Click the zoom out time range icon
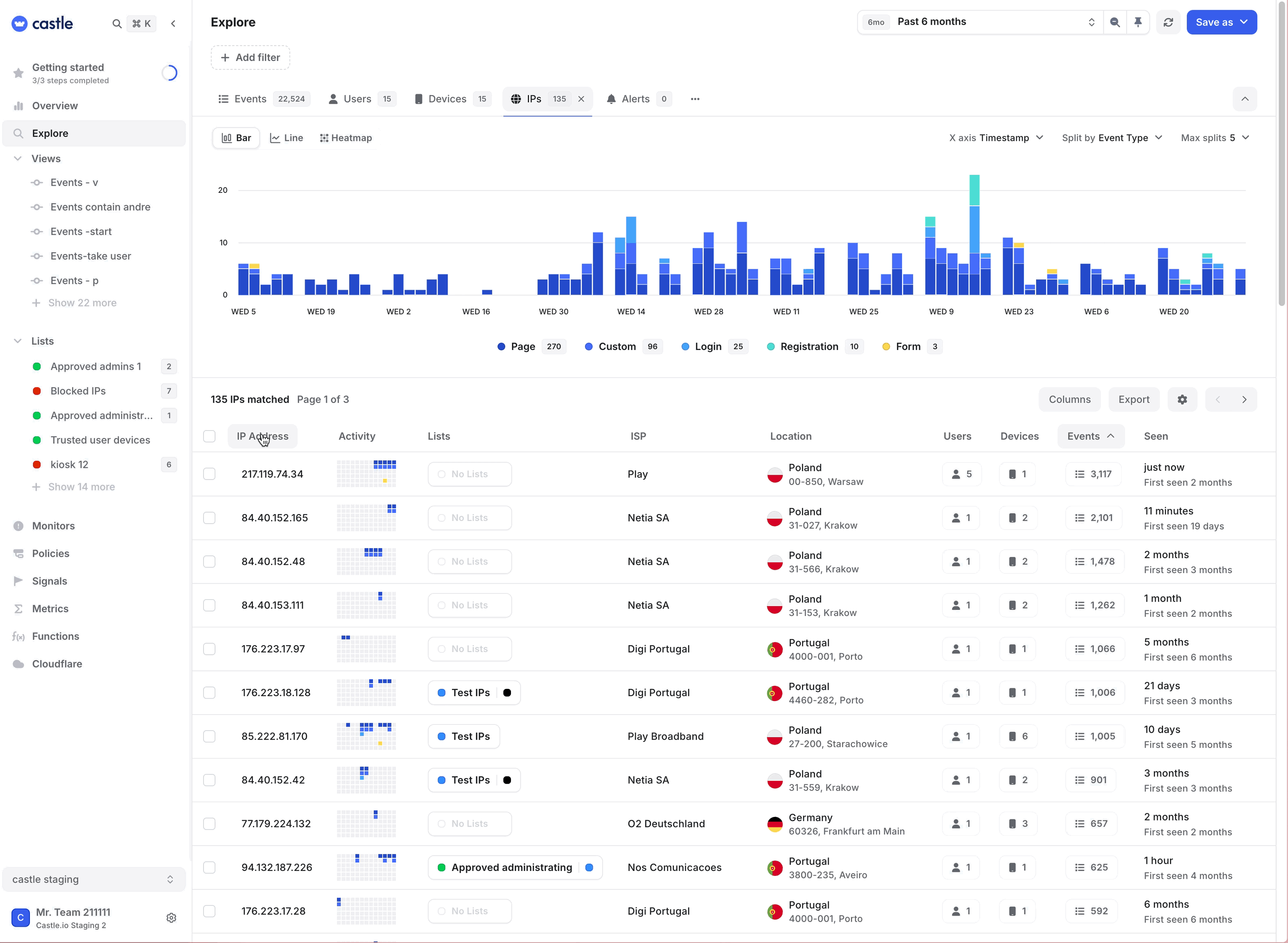Viewport: 1288px width, 943px height. [x=1114, y=22]
